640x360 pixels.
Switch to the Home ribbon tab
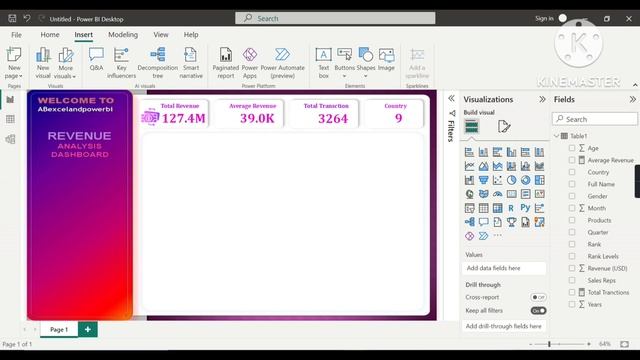(x=50, y=35)
